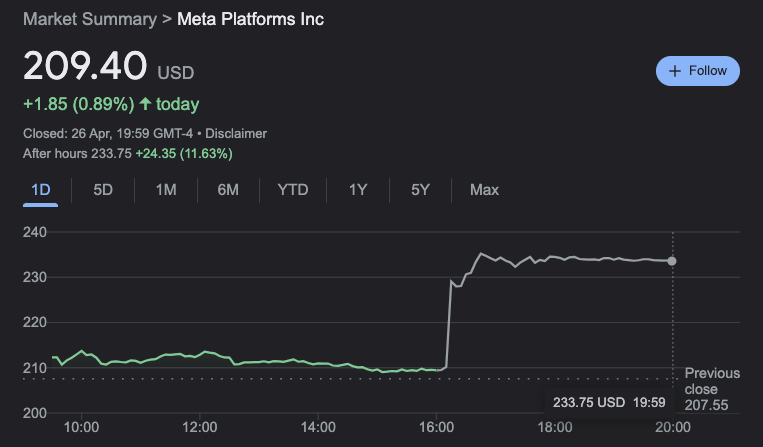
Task: Show the 6M chart range
Action: [228, 190]
